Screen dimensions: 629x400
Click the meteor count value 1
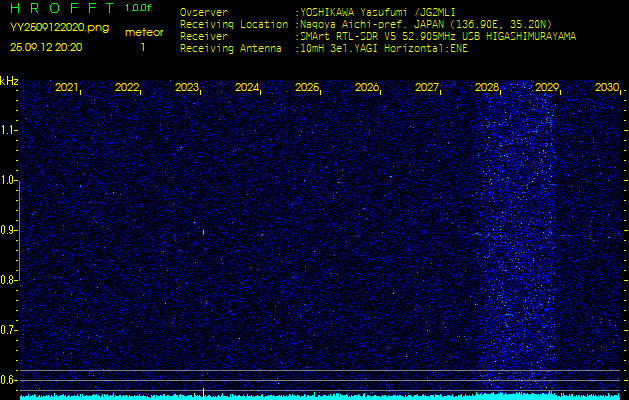click(x=142, y=47)
